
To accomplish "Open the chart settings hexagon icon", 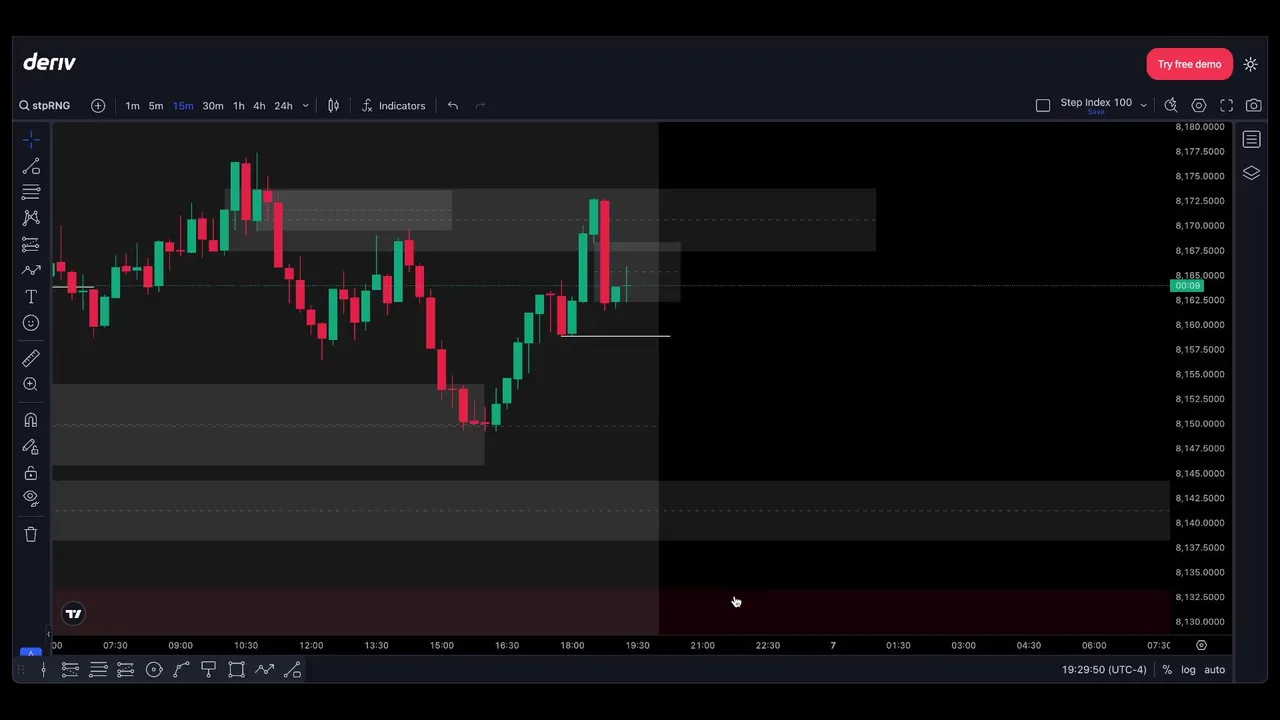I will pos(1199,105).
